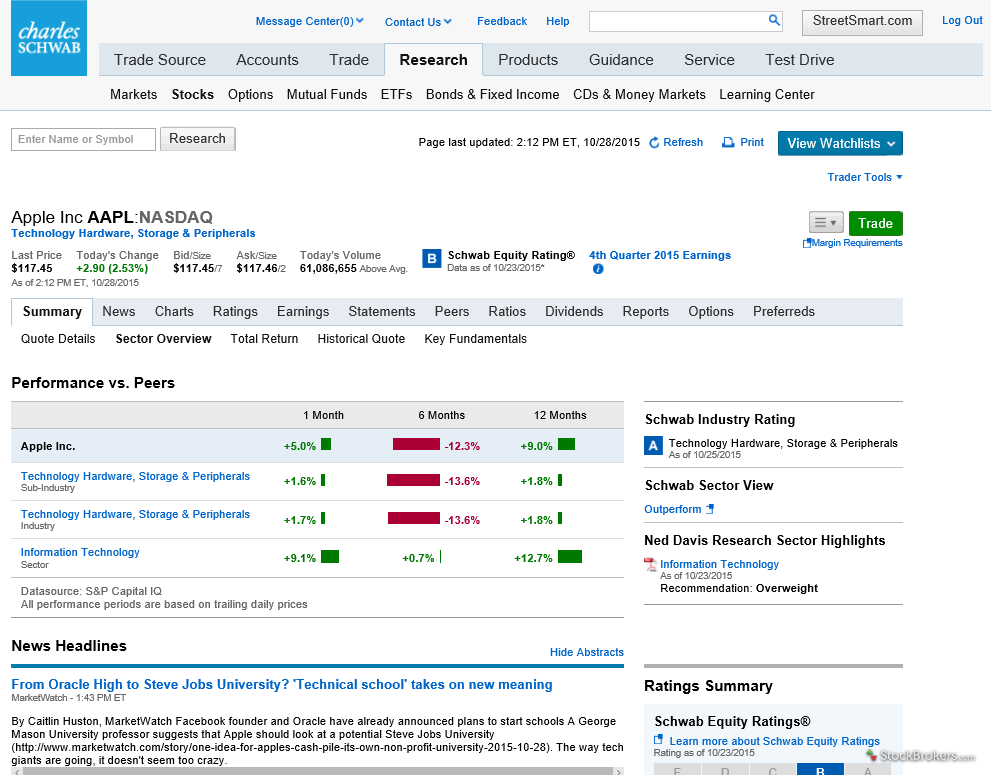991x775 pixels.
Task: Select the Dividends tab
Action: click(x=574, y=312)
